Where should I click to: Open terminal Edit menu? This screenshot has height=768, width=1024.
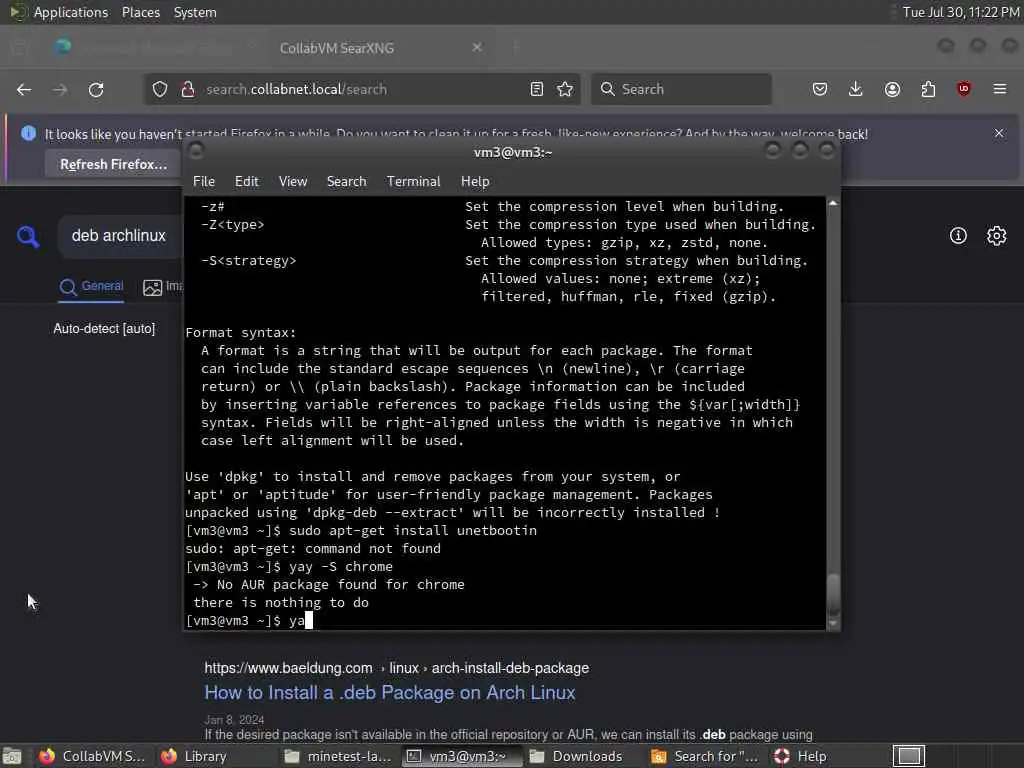[246, 182]
